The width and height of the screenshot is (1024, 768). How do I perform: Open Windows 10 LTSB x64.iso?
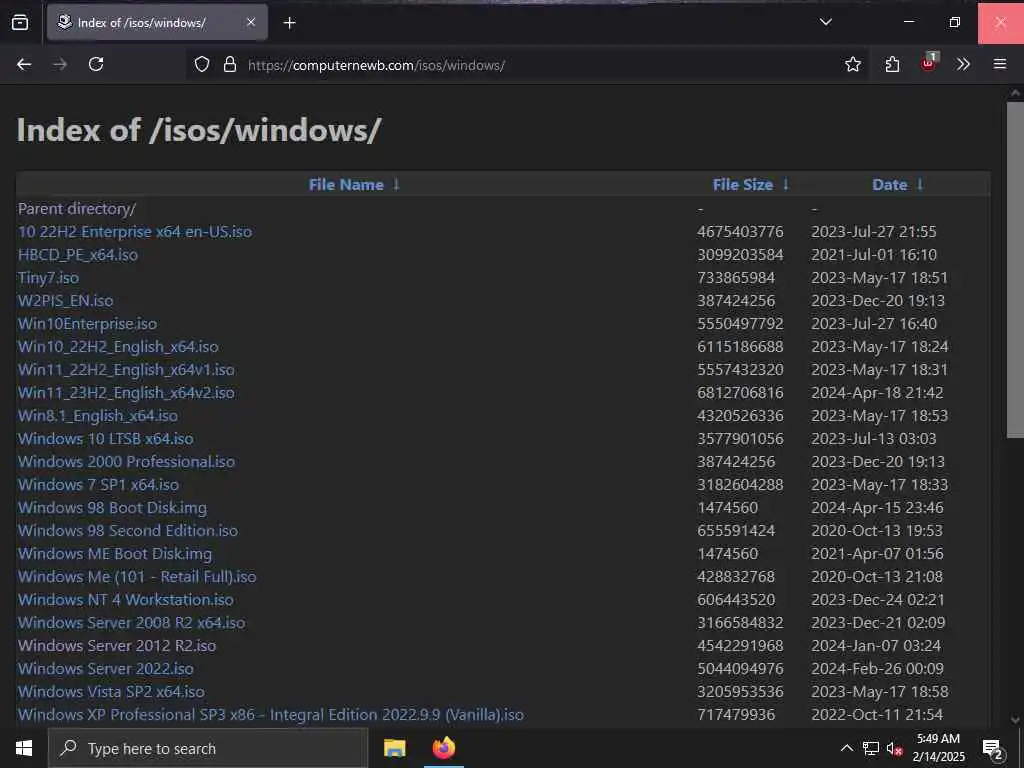click(106, 438)
